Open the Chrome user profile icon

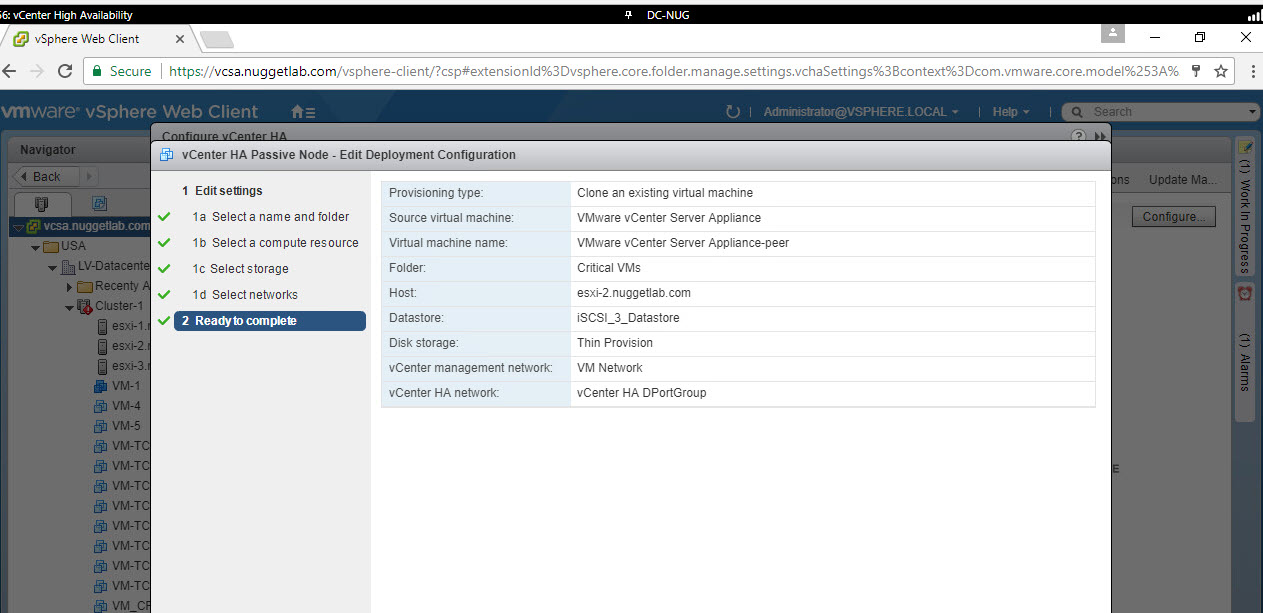(x=1112, y=33)
